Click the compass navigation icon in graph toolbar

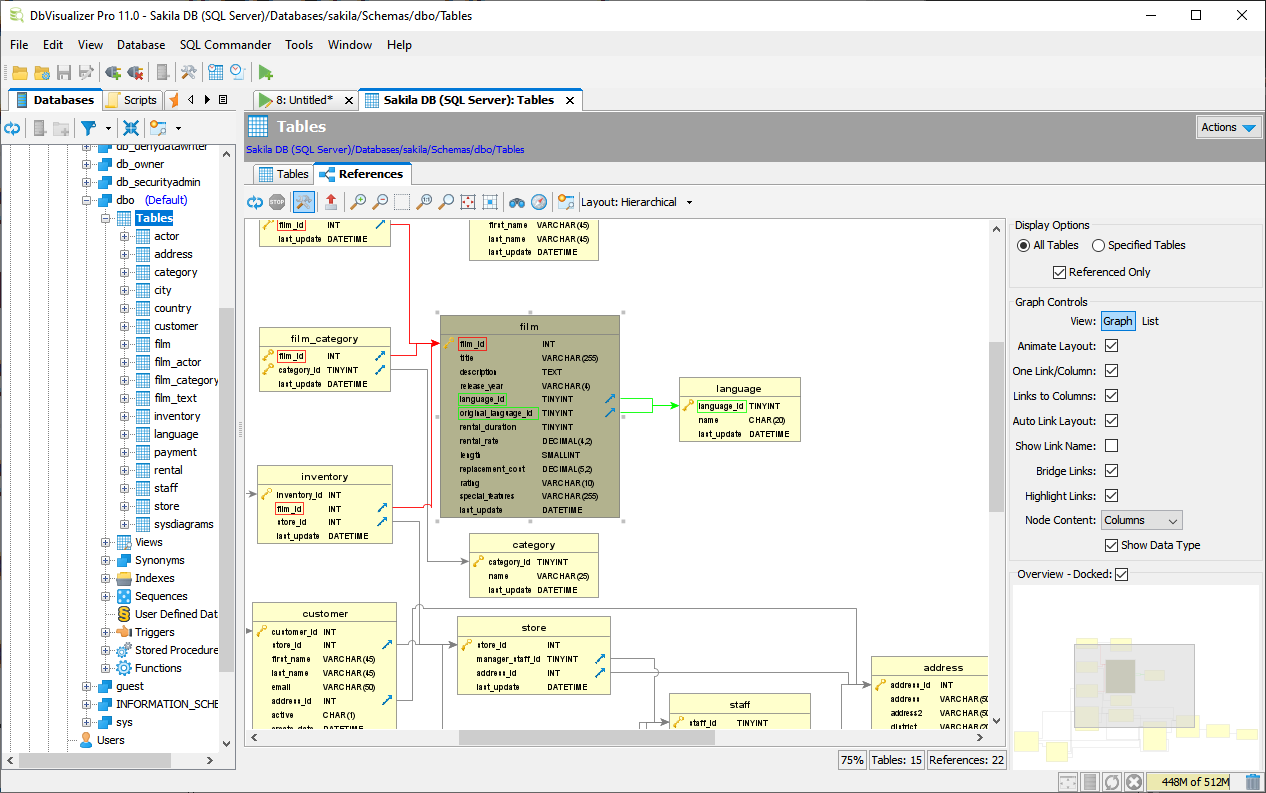[539, 202]
